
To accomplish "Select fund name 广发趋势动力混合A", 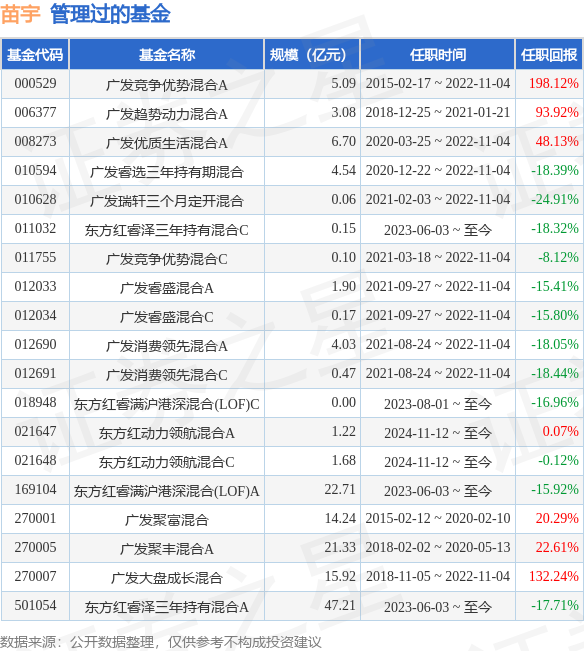I will coord(166,114).
